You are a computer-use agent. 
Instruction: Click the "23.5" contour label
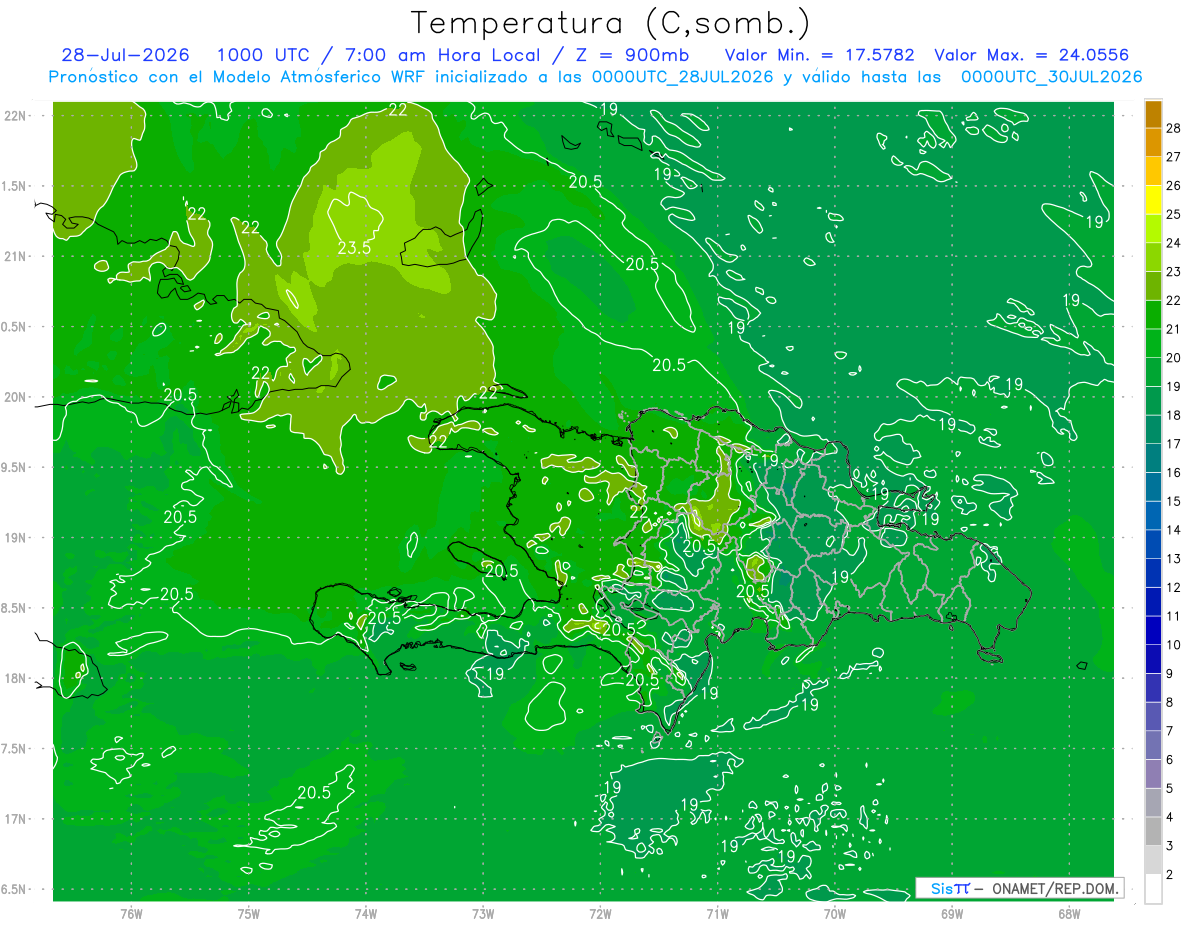click(354, 247)
